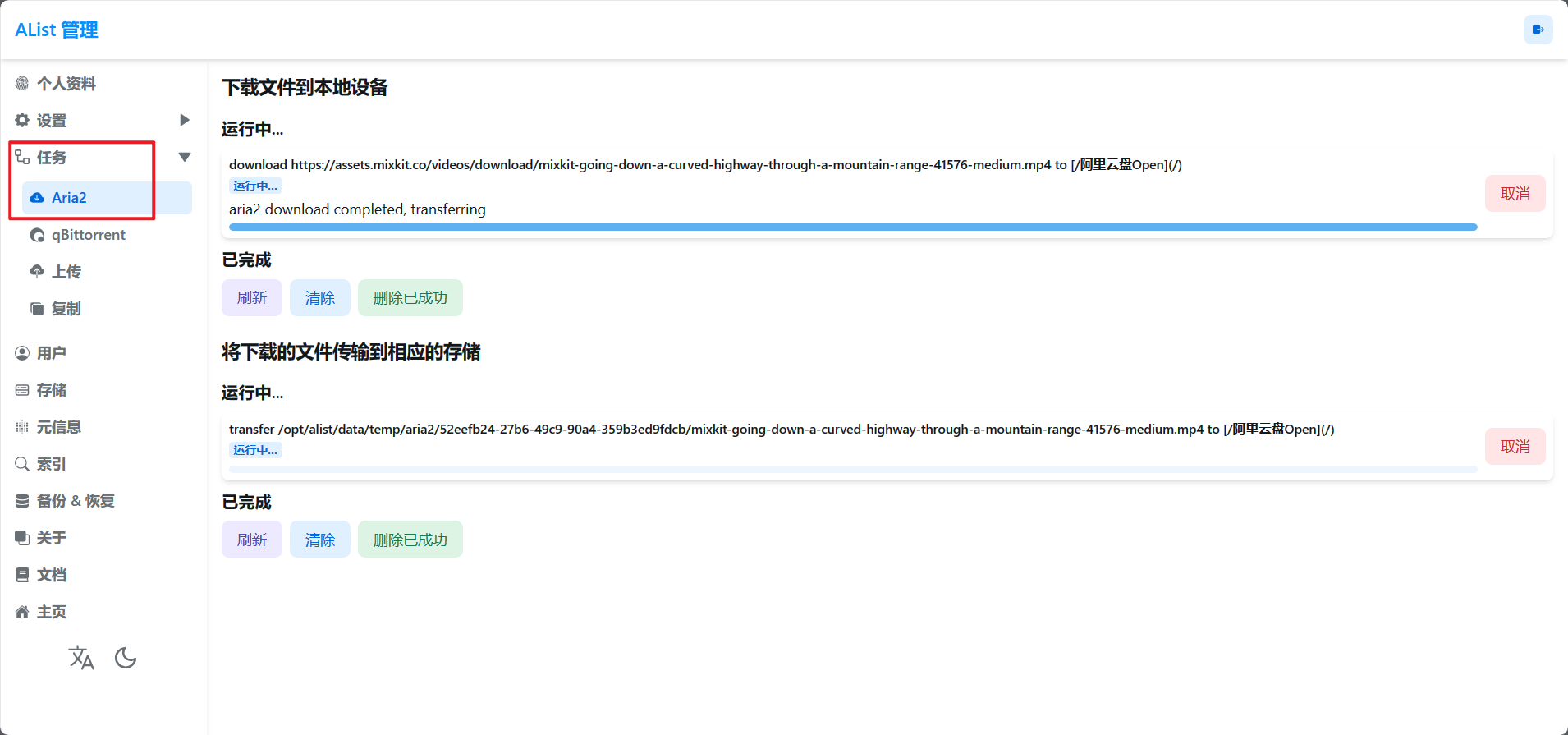This screenshot has width=1568, height=735.
Task: Go to 用户 users management
Action: [x=51, y=353]
